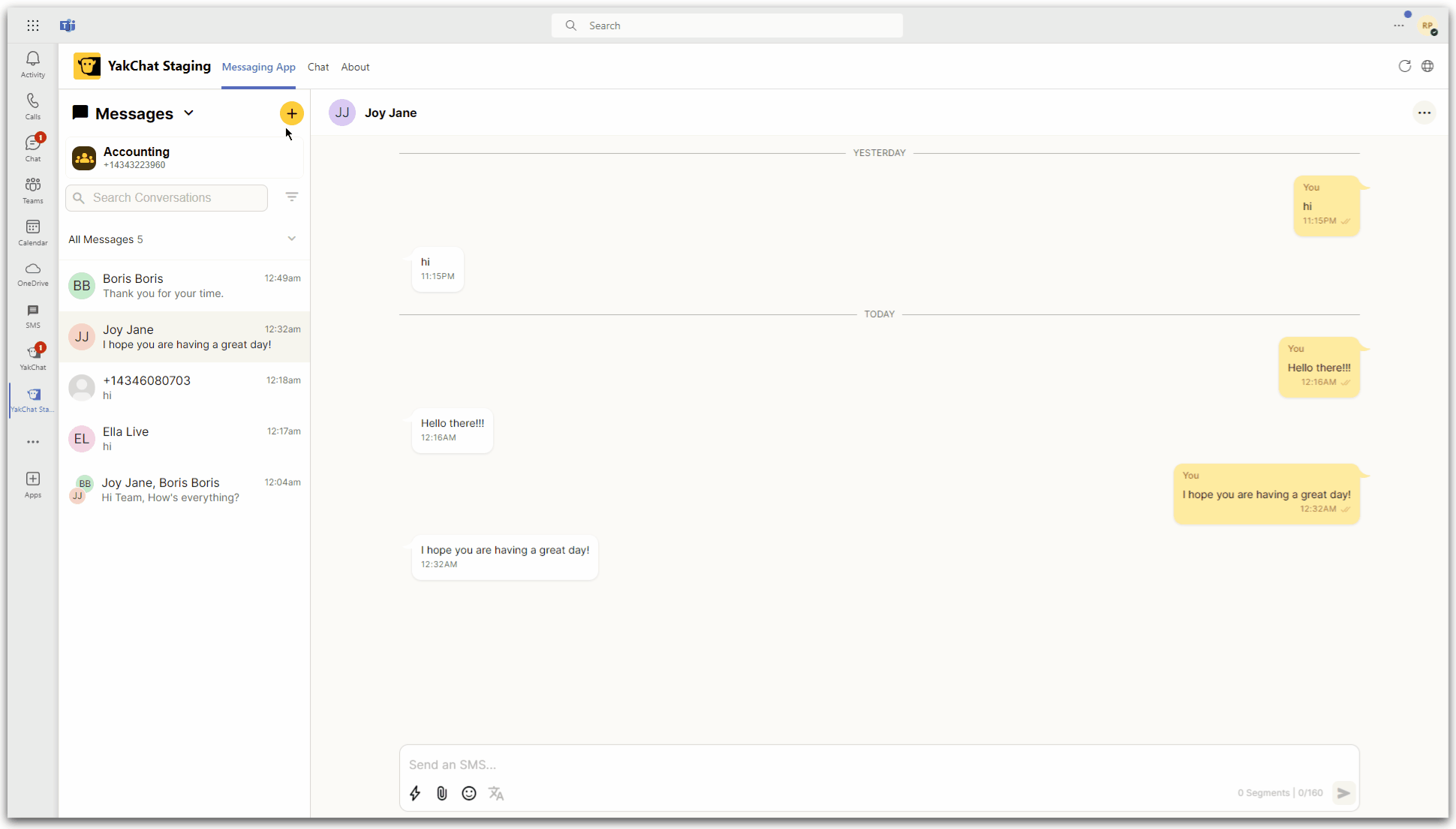Click received 'I hope you are having' bubble
This screenshot has width=1456, height=829.
click(x=505, y=557)
